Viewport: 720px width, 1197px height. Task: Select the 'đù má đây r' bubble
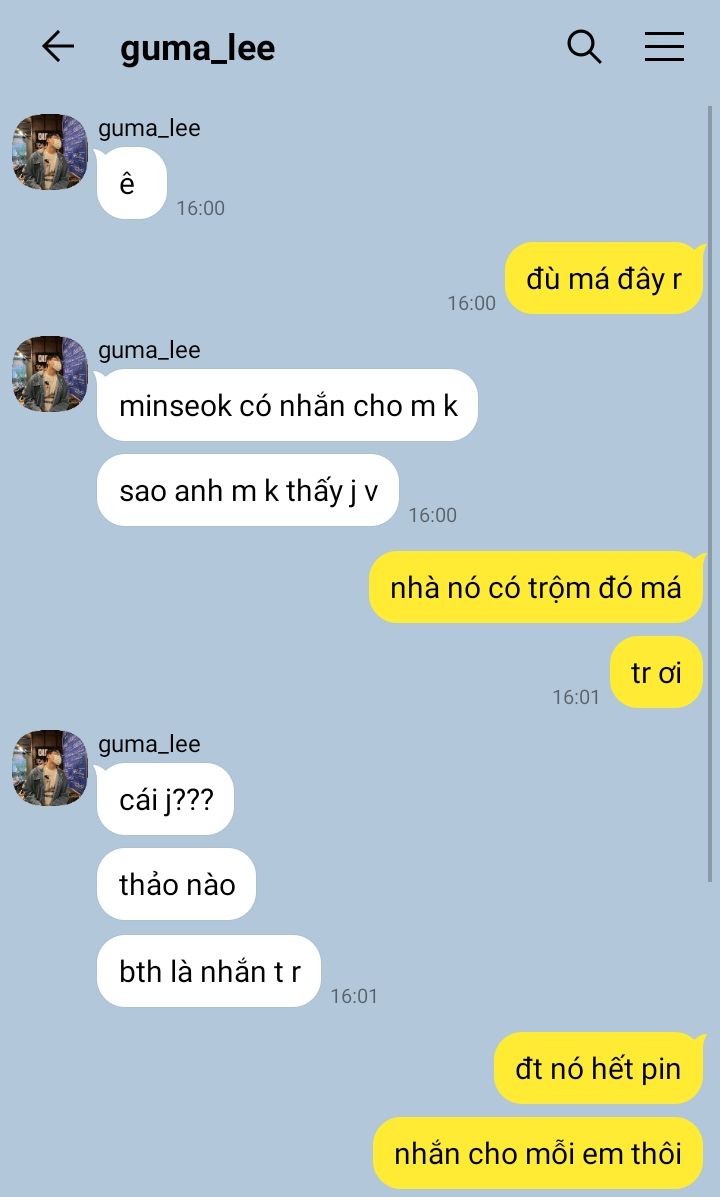(x=604, y=279)
